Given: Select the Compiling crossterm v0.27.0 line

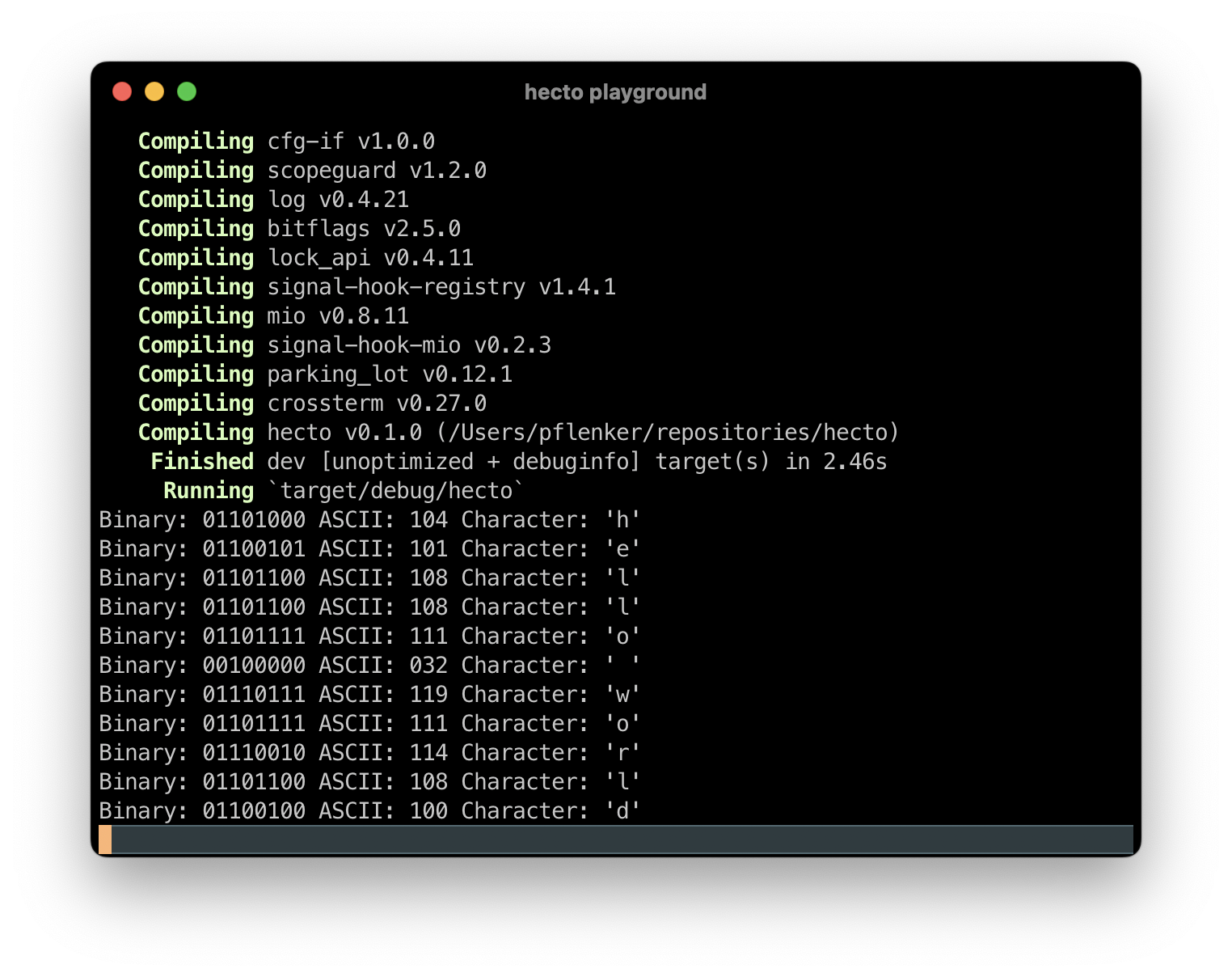Looking at the screenshot, I should click(x=313, y=403).
